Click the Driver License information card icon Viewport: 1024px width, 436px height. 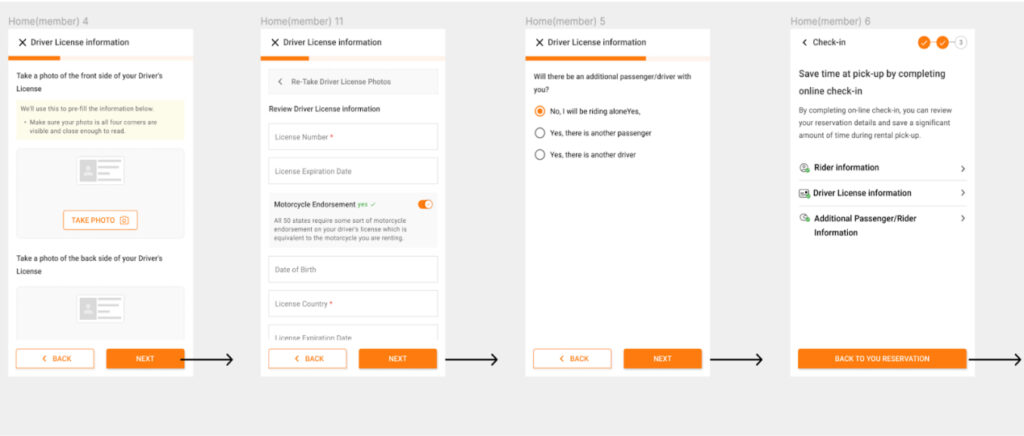coord(804,193)
